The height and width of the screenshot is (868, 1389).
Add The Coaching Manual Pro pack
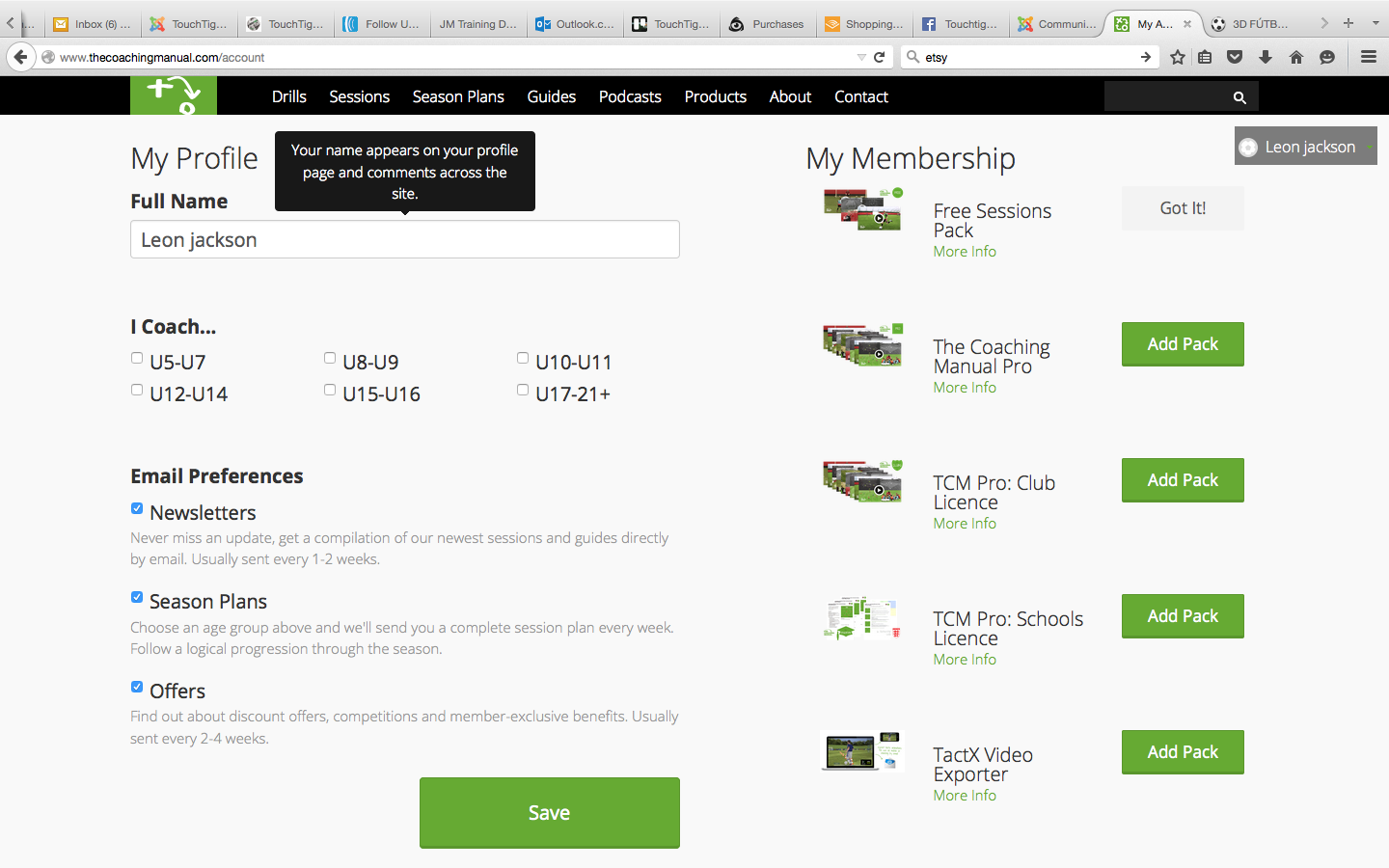click(x=1183, y=344)
